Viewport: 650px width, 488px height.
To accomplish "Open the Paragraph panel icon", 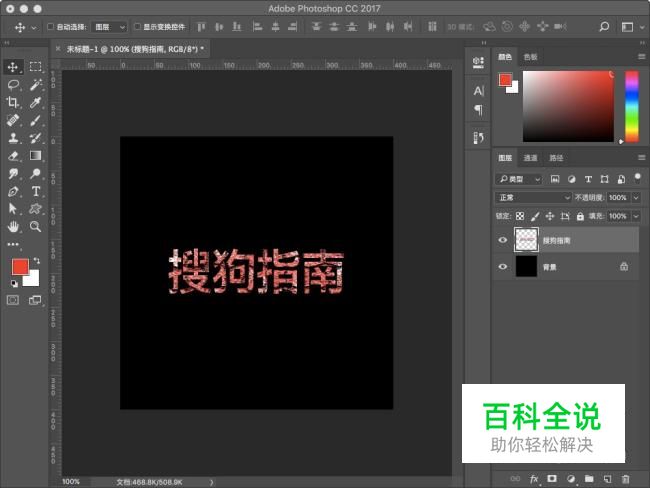I will pyautogui.click(x=478, y=110).
